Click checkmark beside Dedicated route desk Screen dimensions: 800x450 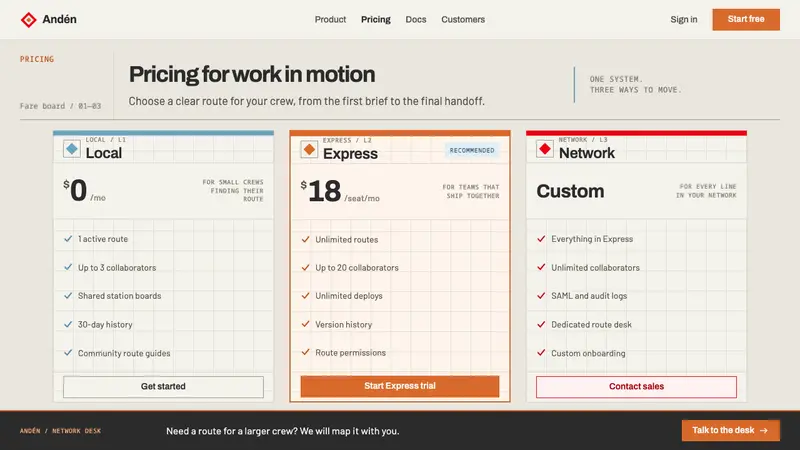click(x=541, y=324)
